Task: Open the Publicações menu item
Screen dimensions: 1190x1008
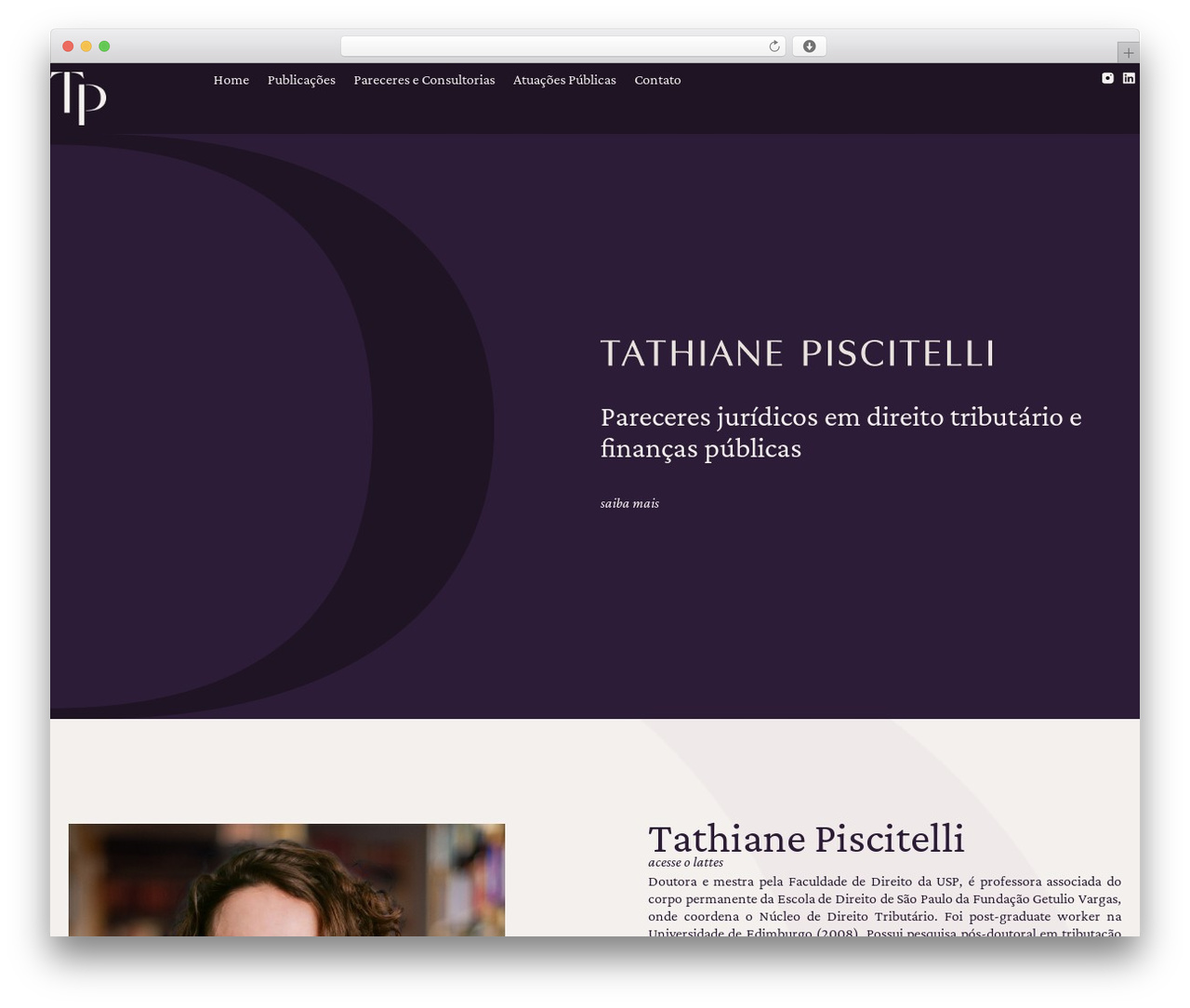Action: (x=301, y=80)
